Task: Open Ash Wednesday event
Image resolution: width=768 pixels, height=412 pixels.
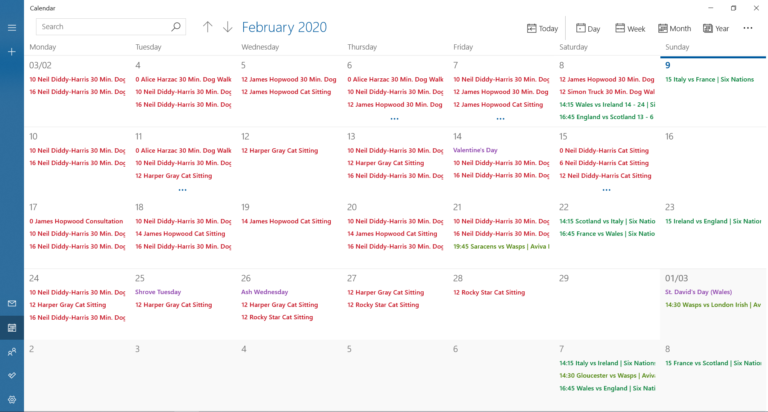Action: (264, 291)
